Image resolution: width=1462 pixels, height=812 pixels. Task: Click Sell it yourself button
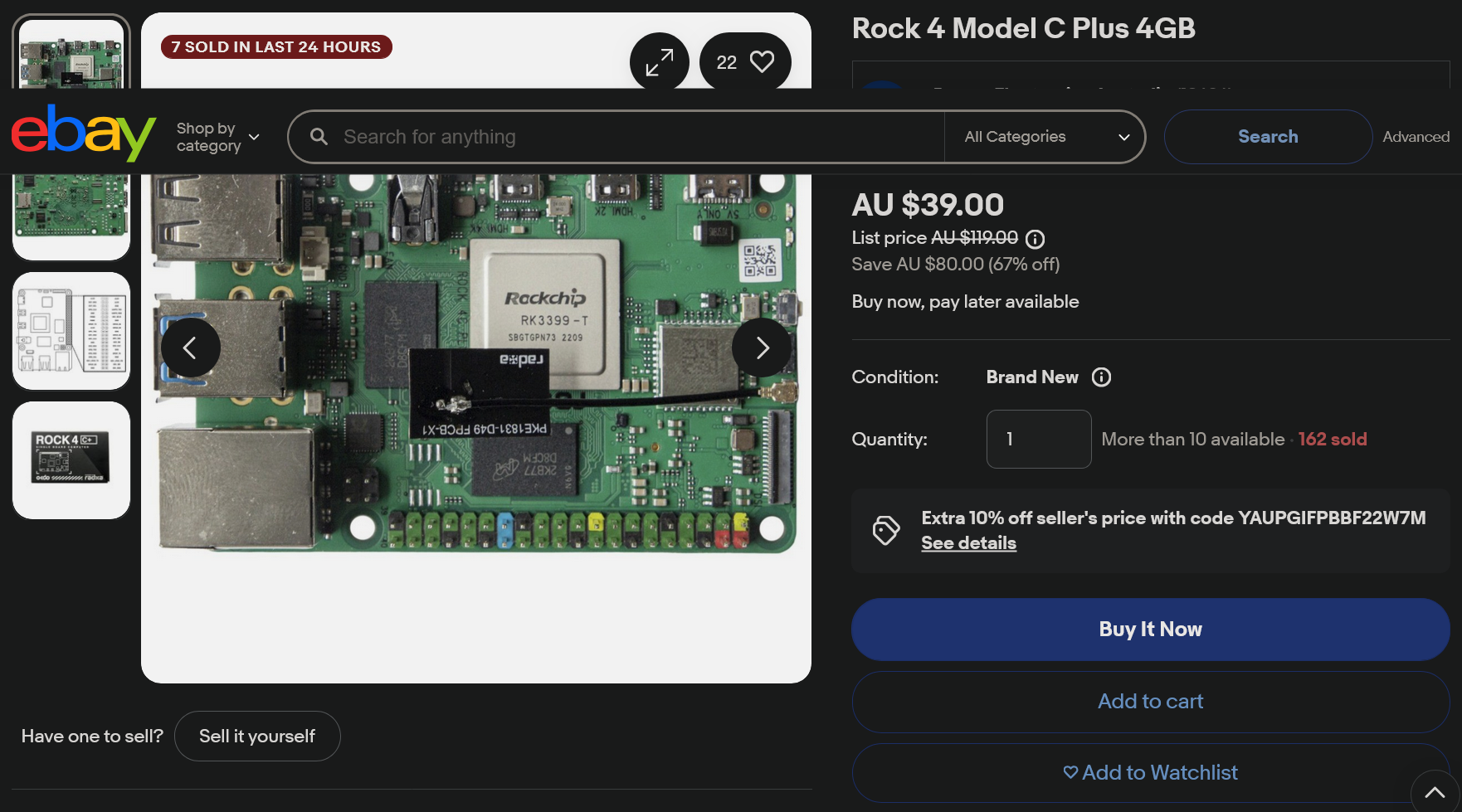257,737
